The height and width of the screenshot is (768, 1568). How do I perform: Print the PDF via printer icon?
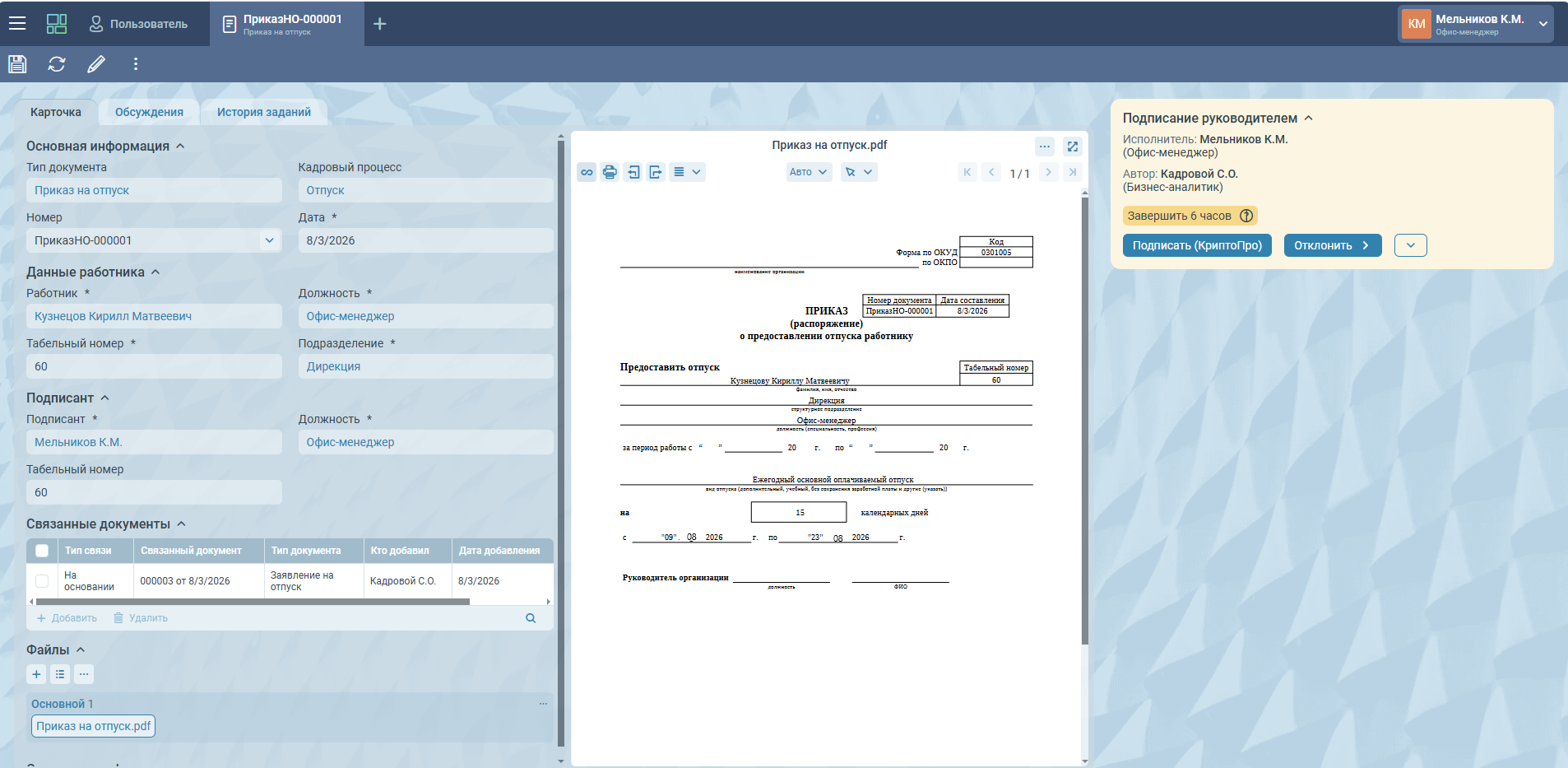610,172
